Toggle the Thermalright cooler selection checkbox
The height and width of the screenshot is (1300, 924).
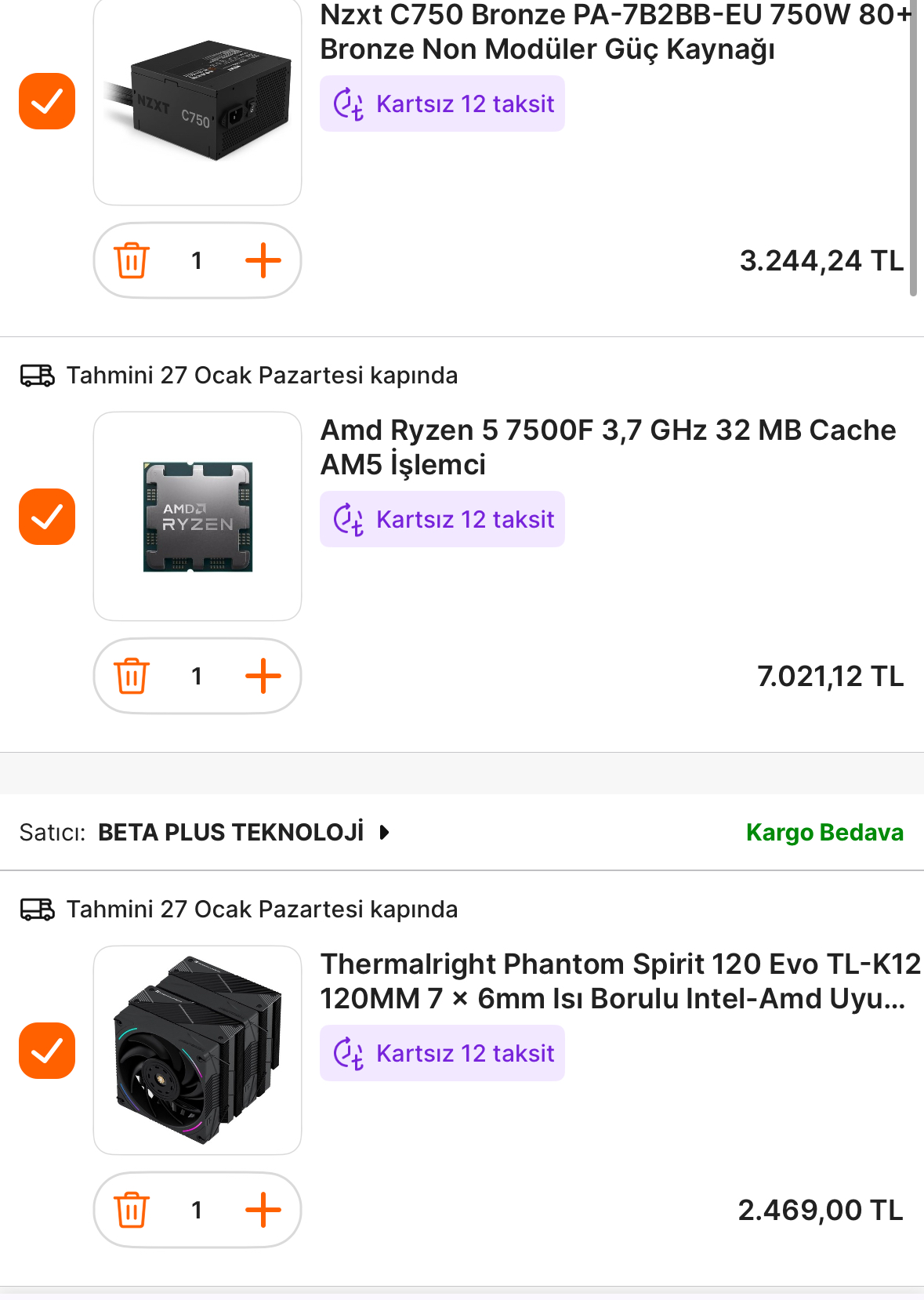(x=47, y=1051)
